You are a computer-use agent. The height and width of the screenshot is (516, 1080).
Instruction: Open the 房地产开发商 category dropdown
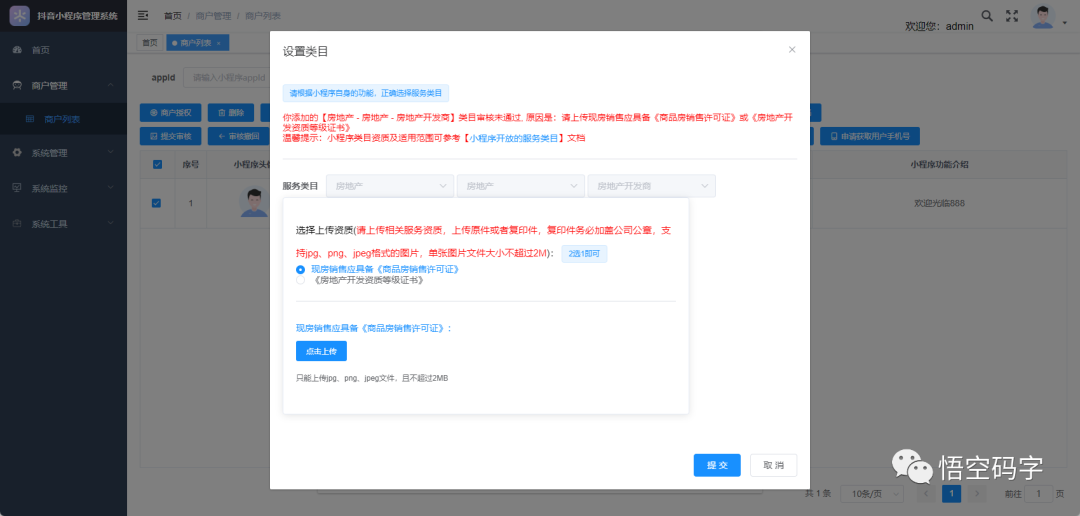652,186
